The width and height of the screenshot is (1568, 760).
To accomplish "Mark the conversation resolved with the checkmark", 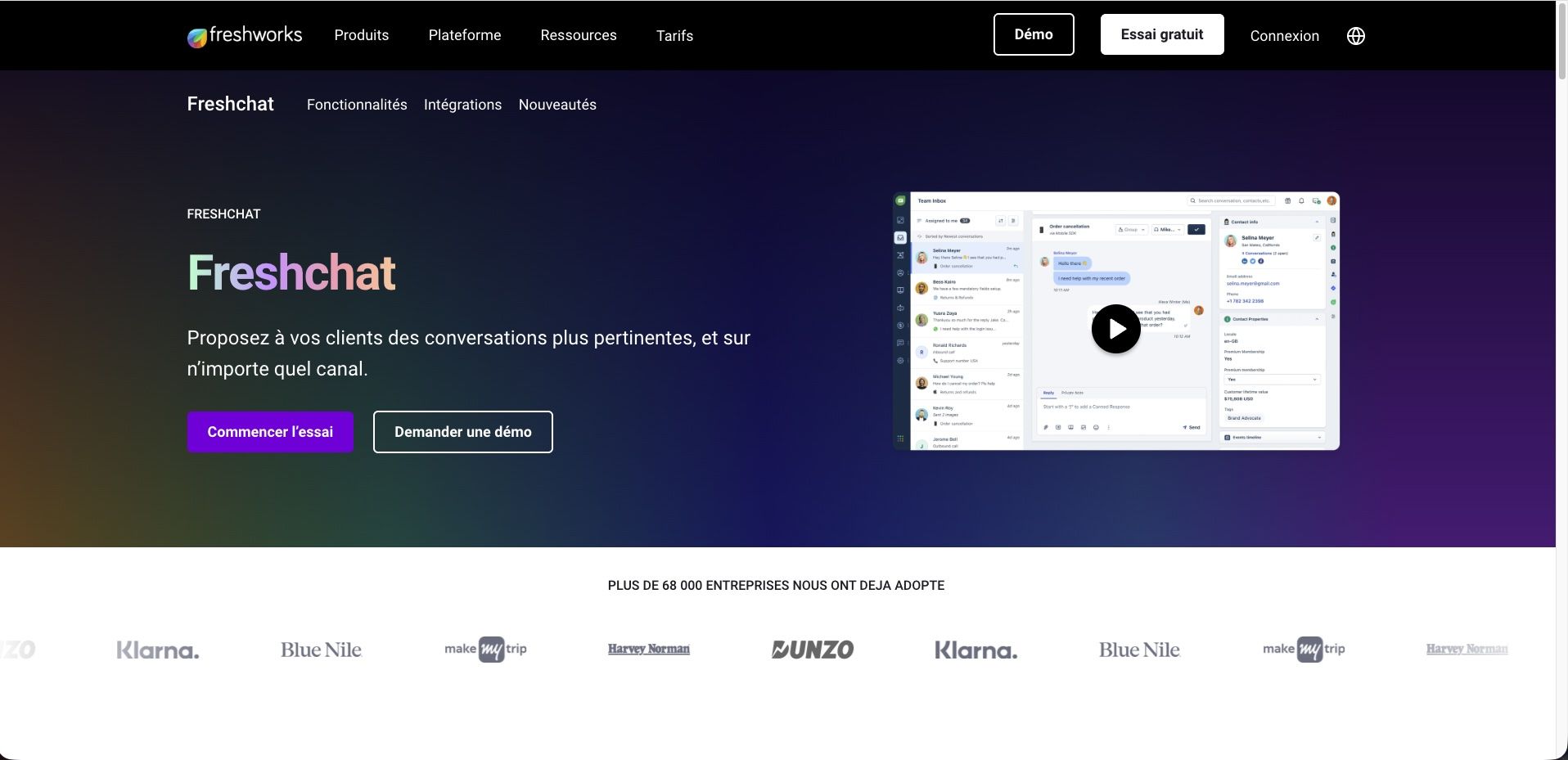I will tap(1196, 229).
